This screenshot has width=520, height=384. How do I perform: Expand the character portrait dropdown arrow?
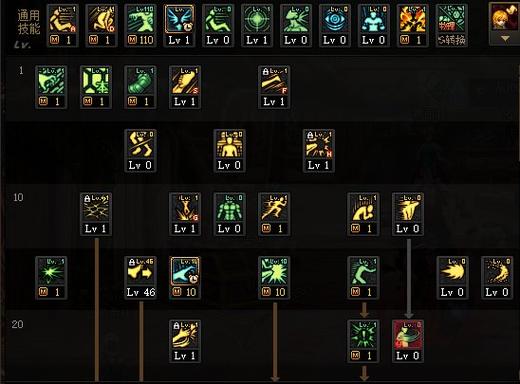[505, 39]
